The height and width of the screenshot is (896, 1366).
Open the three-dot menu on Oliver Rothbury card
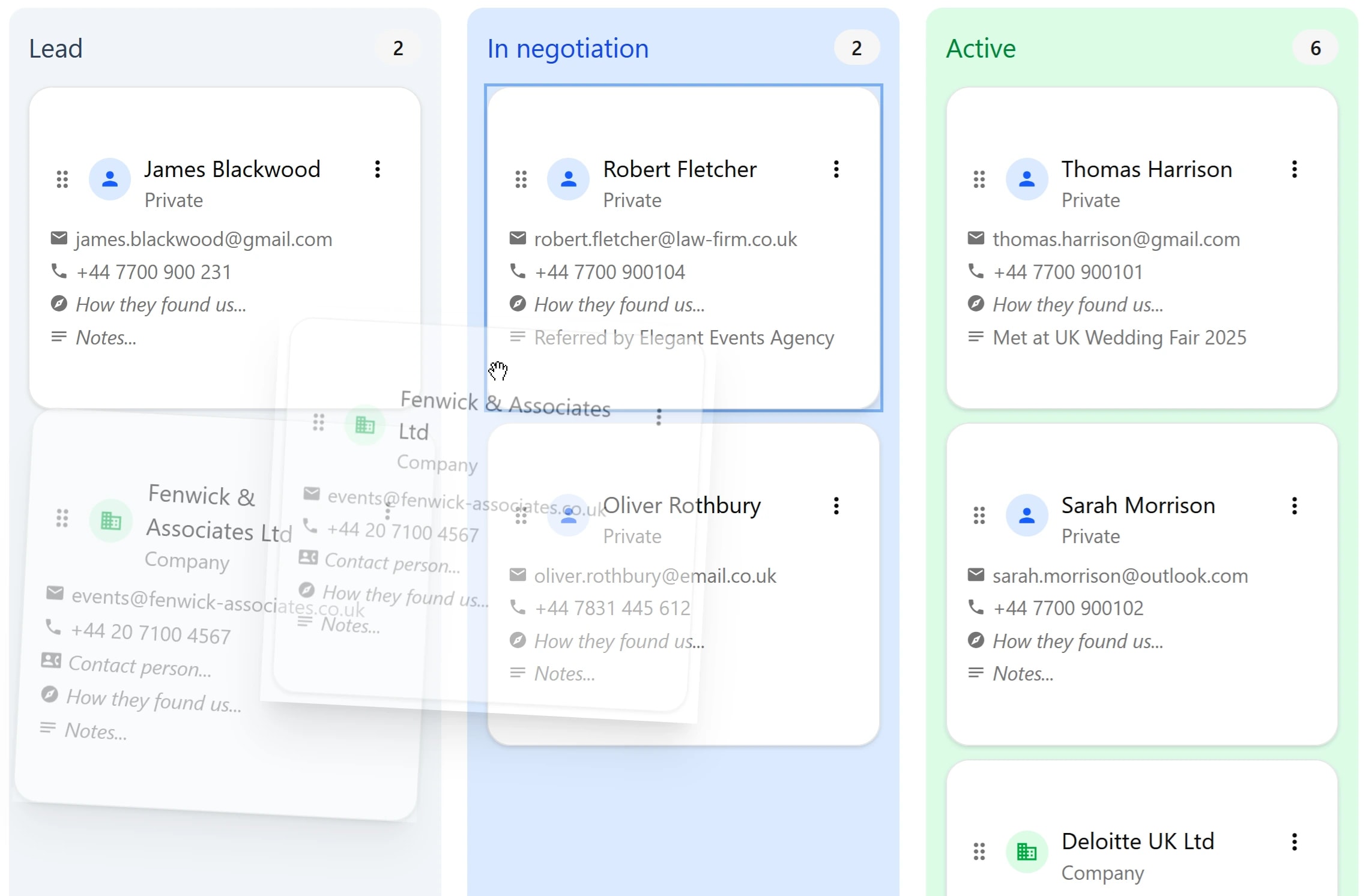click(x=836, y=506)
